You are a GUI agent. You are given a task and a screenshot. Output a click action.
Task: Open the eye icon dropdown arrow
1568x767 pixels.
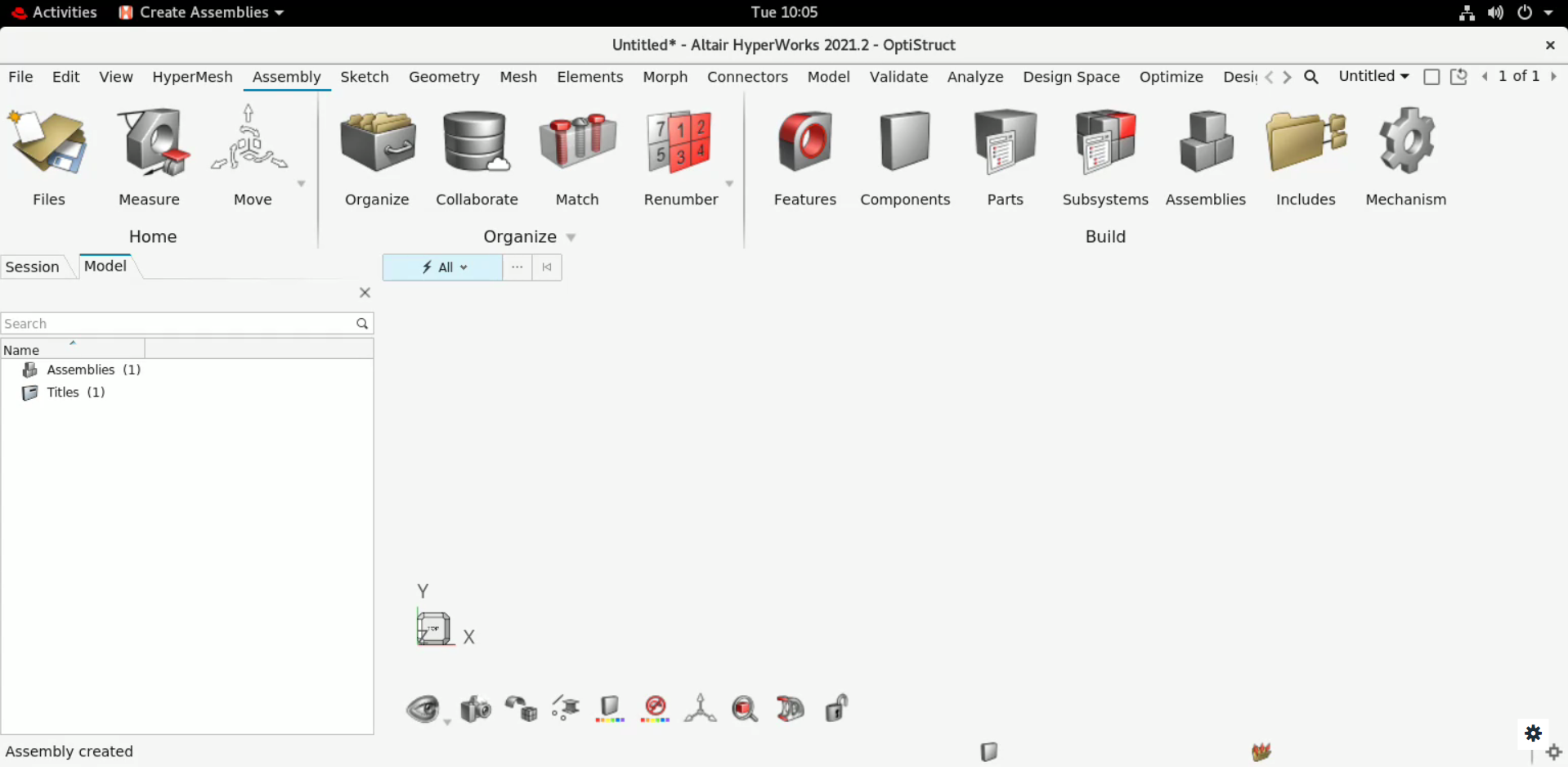point(447,722)
